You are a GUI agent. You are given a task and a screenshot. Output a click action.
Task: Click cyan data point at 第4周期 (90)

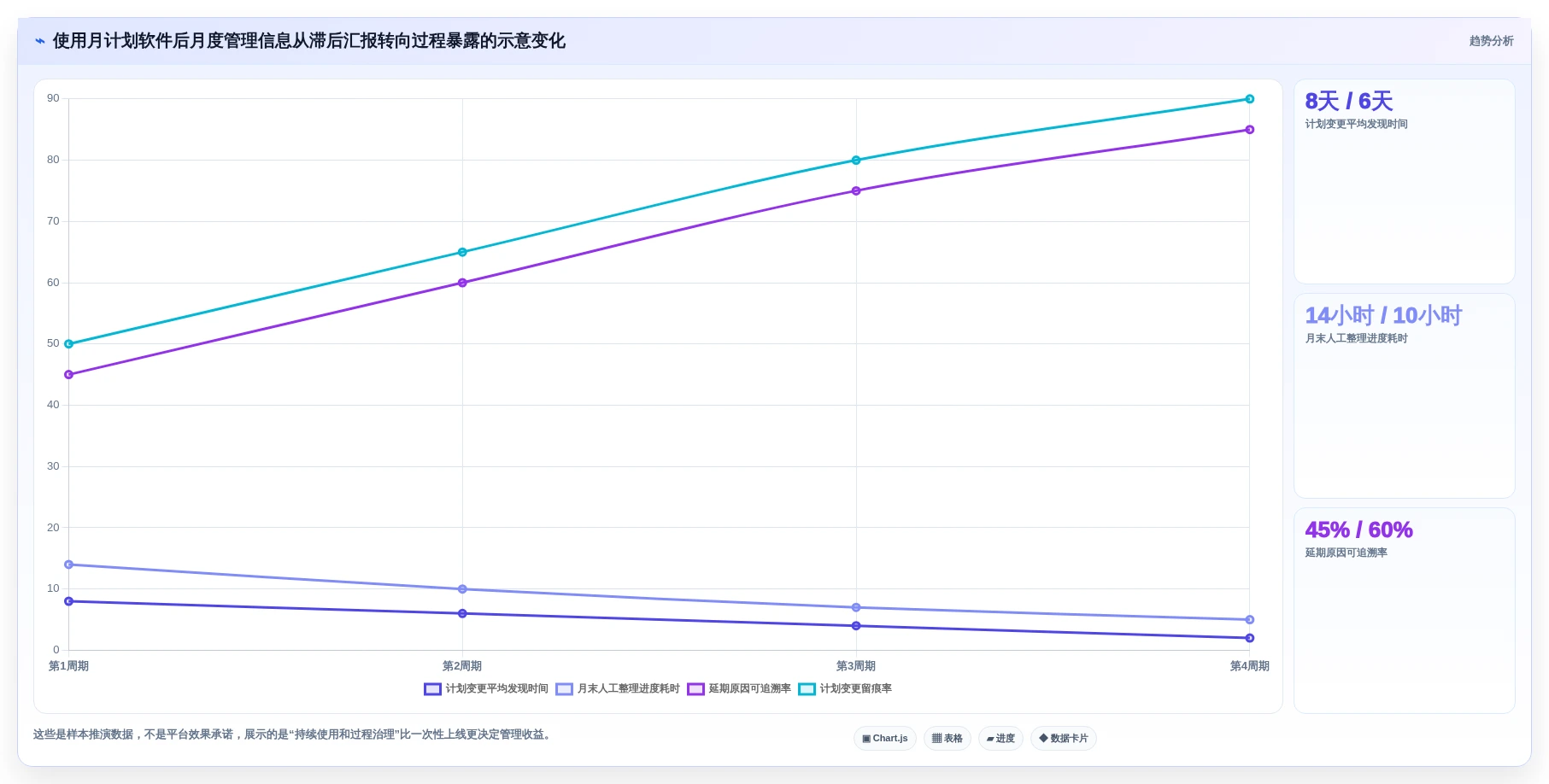pos(1249,99)
